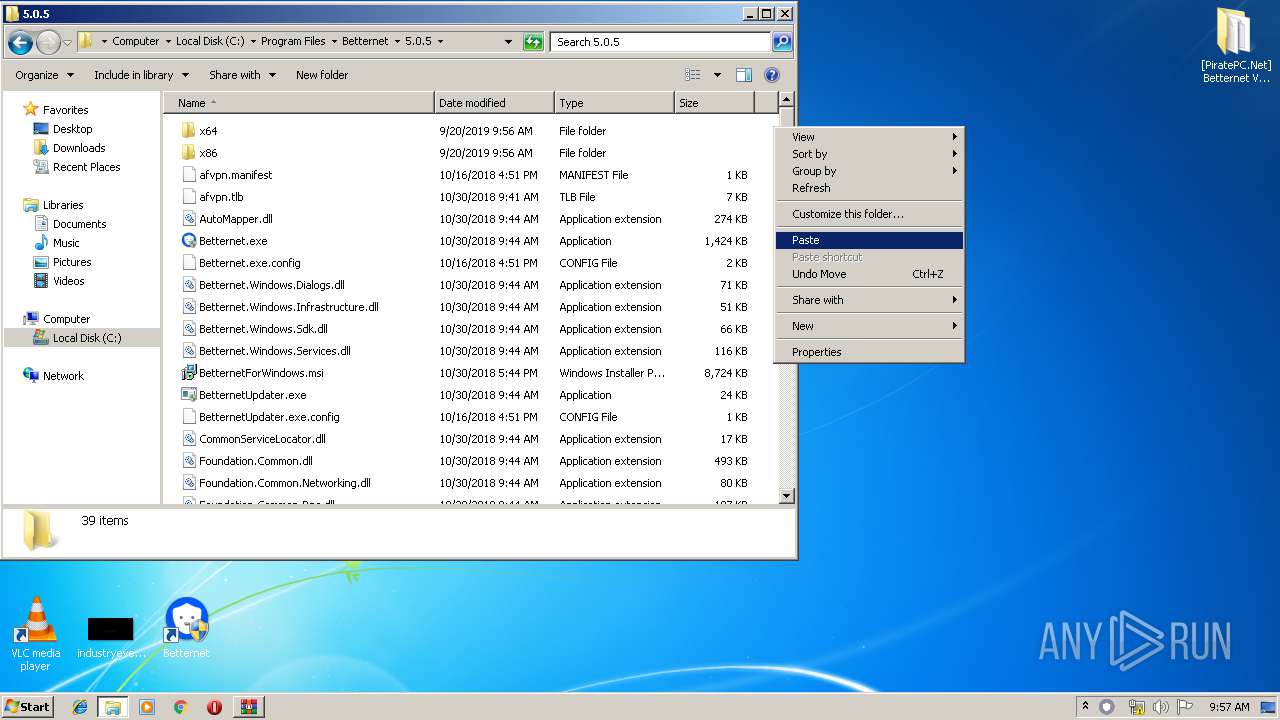The image size is (1280, 720).
Task: Click the Action Center flag icon
Action: [x=1184, y=707]
